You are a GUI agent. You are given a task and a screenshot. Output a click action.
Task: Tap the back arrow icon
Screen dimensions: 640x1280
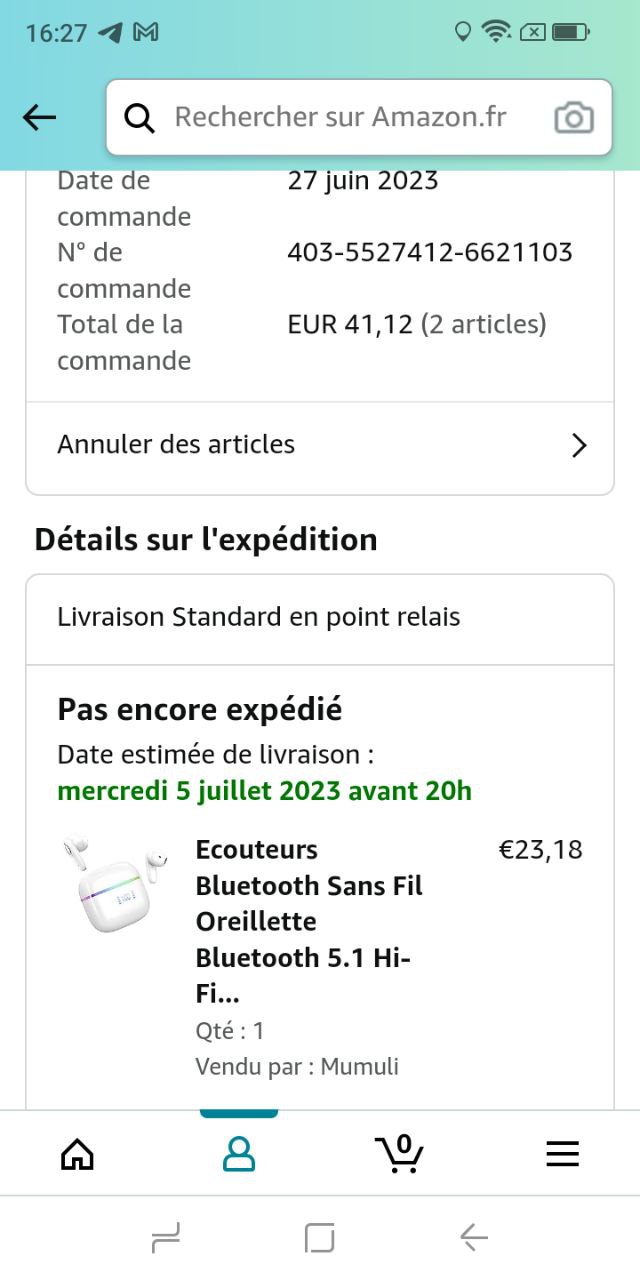click(40, 118)
